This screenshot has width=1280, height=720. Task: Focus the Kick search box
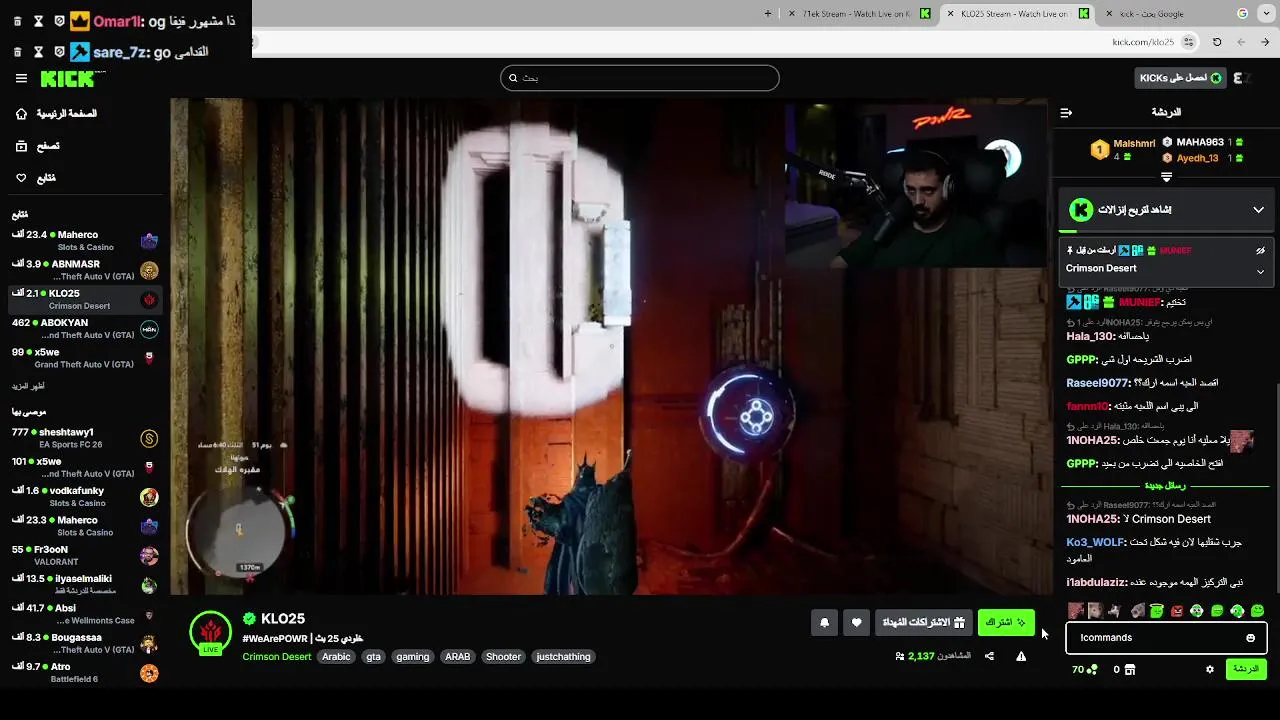[640, 78]
